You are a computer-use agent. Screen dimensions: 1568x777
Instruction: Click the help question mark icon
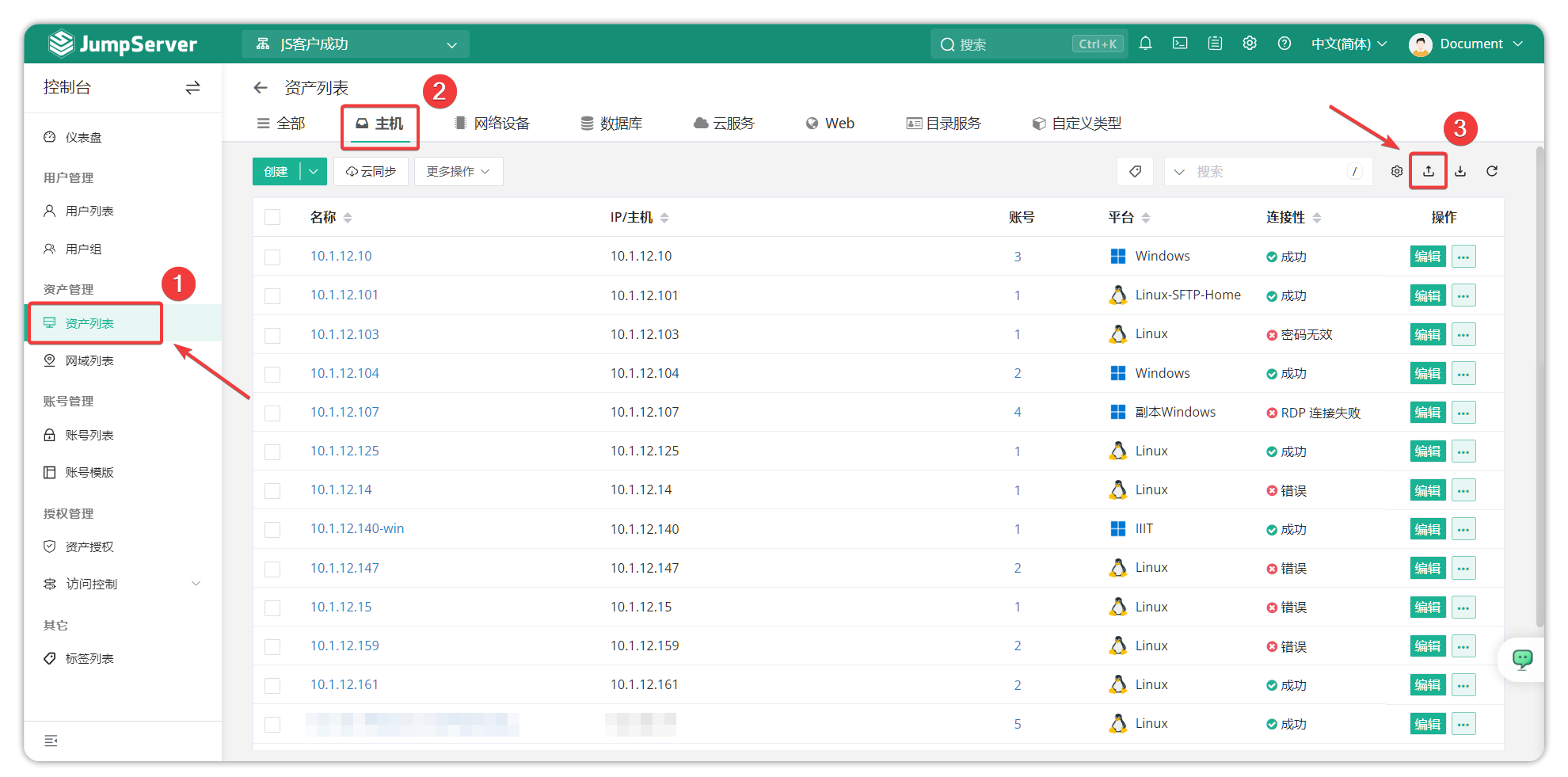1284,44
